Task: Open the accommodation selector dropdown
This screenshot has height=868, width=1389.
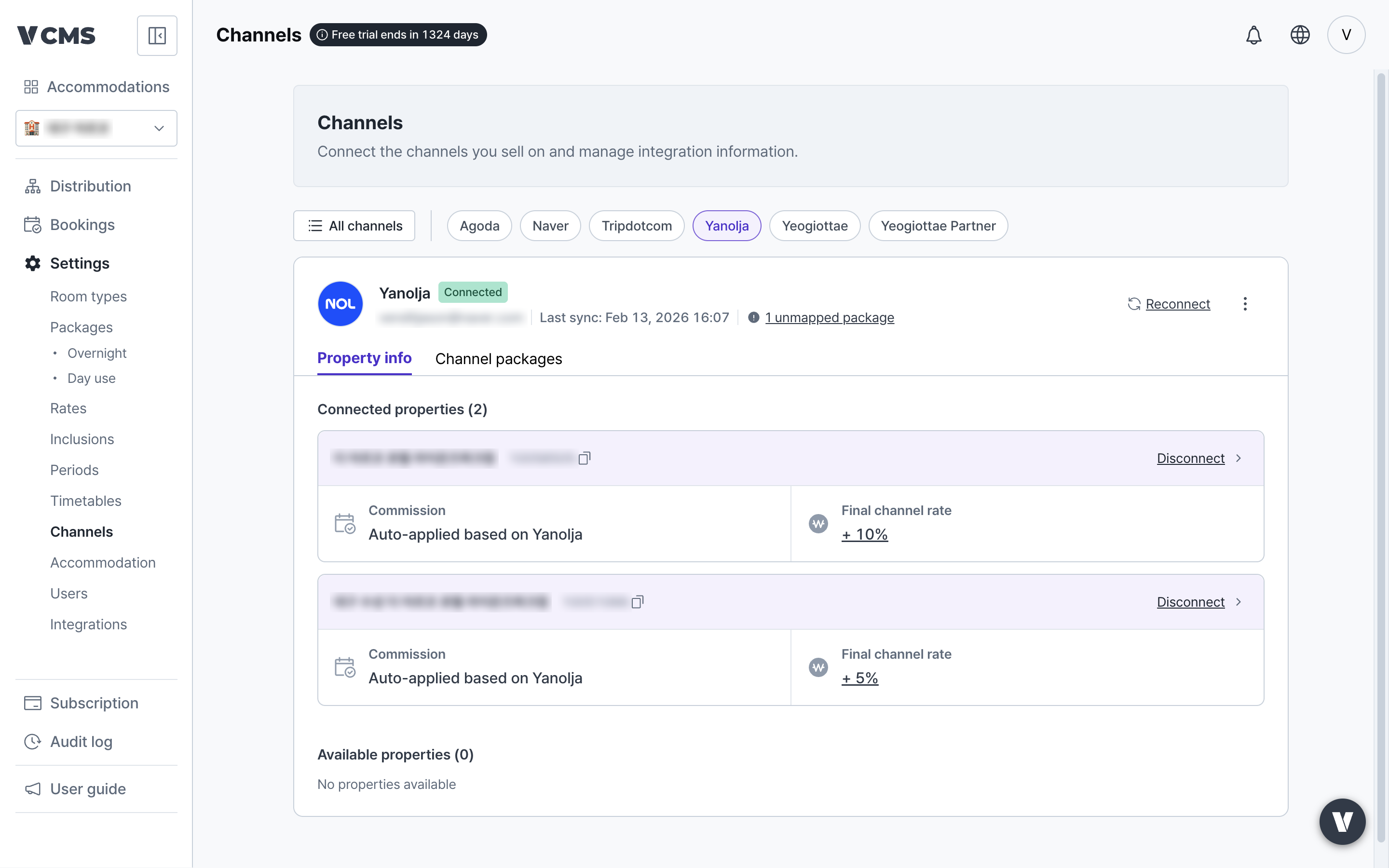Action: point(96,128)
